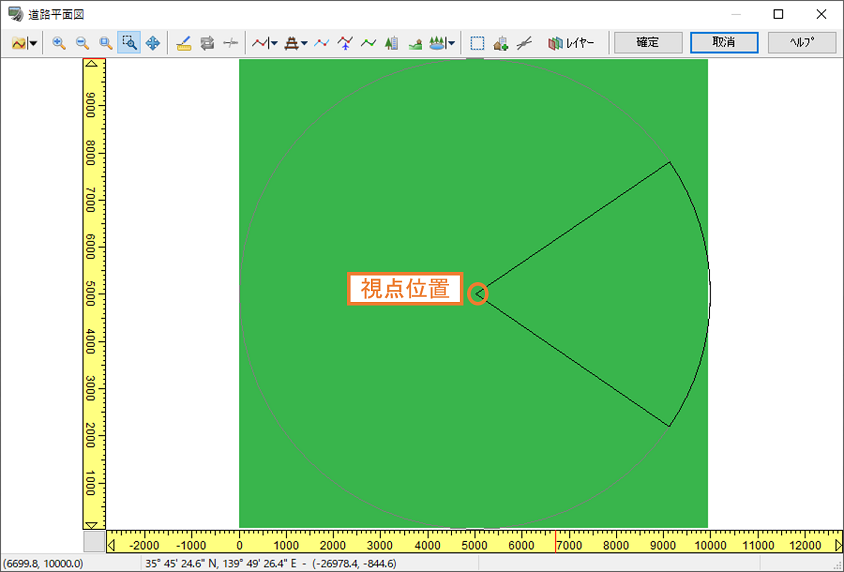This screenshot has height=572, width=844.
Task: Click the tree and building placement icon
Action: 392,43
